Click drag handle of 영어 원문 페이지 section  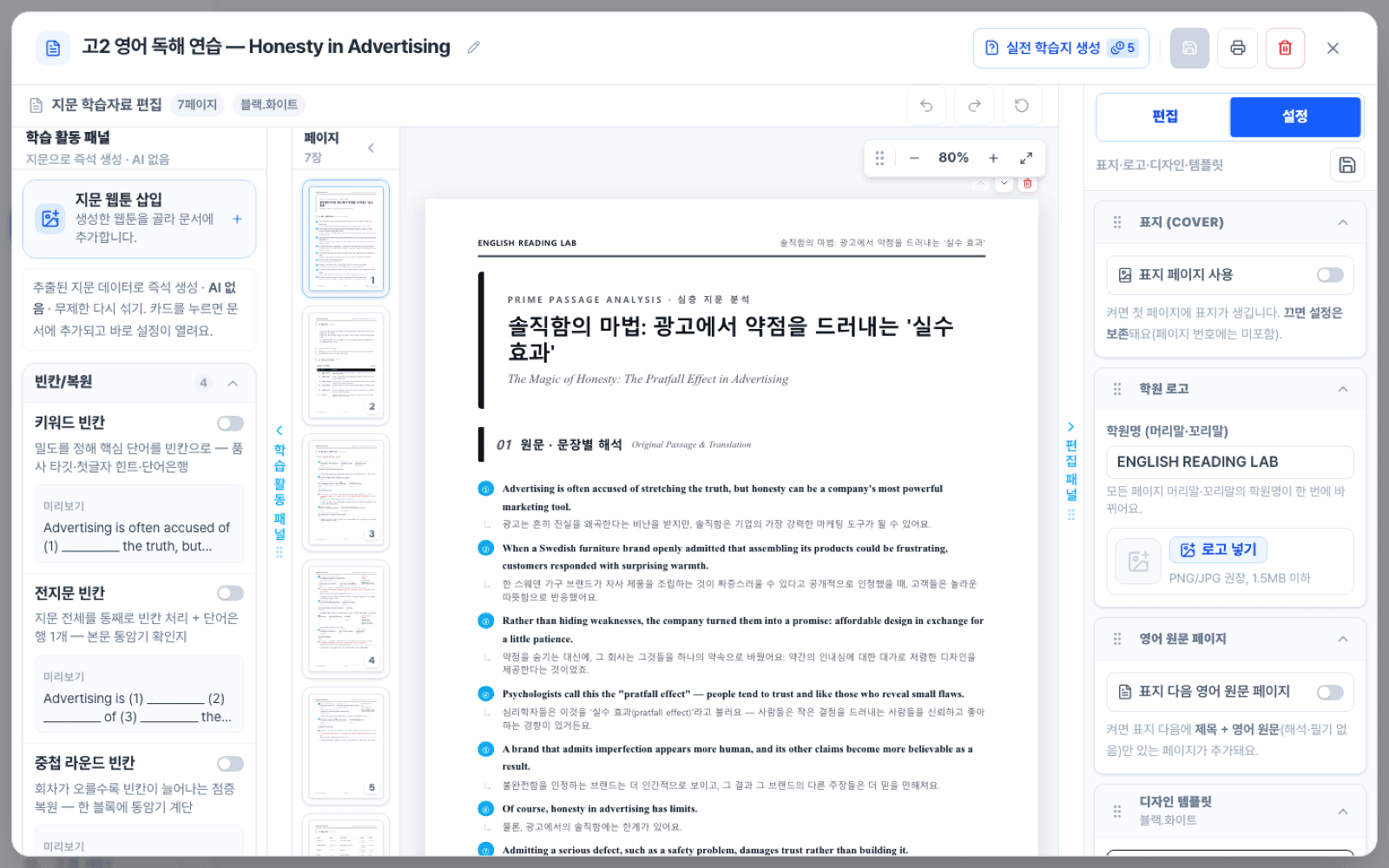click(x=1117, y=639)
